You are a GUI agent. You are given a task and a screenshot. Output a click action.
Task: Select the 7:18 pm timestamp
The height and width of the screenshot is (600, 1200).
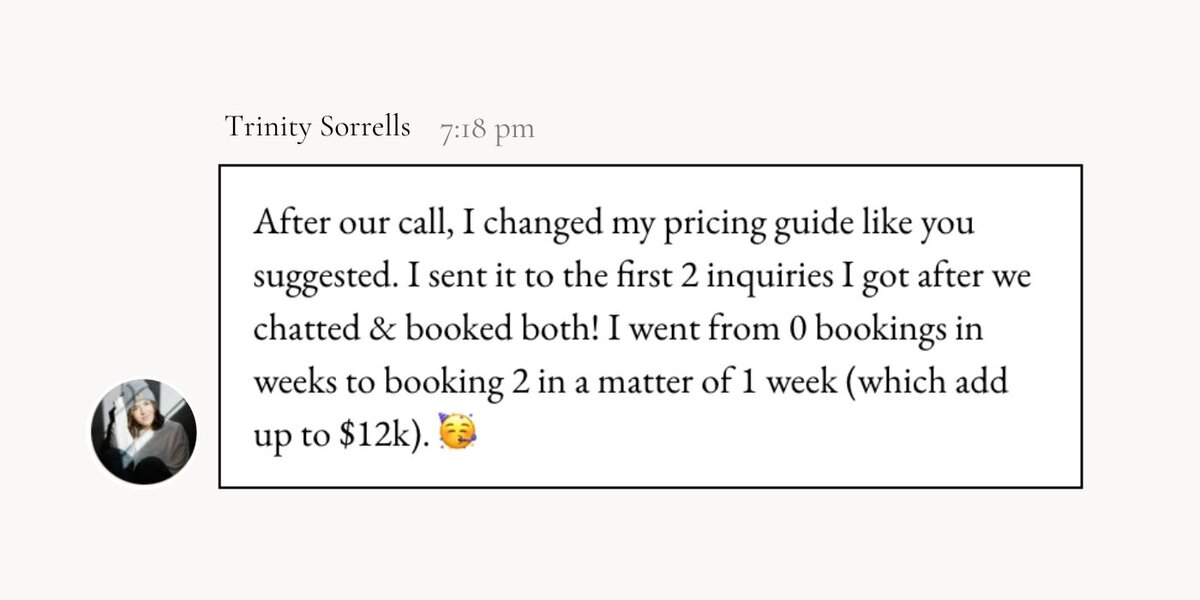[x=487, y=129]
